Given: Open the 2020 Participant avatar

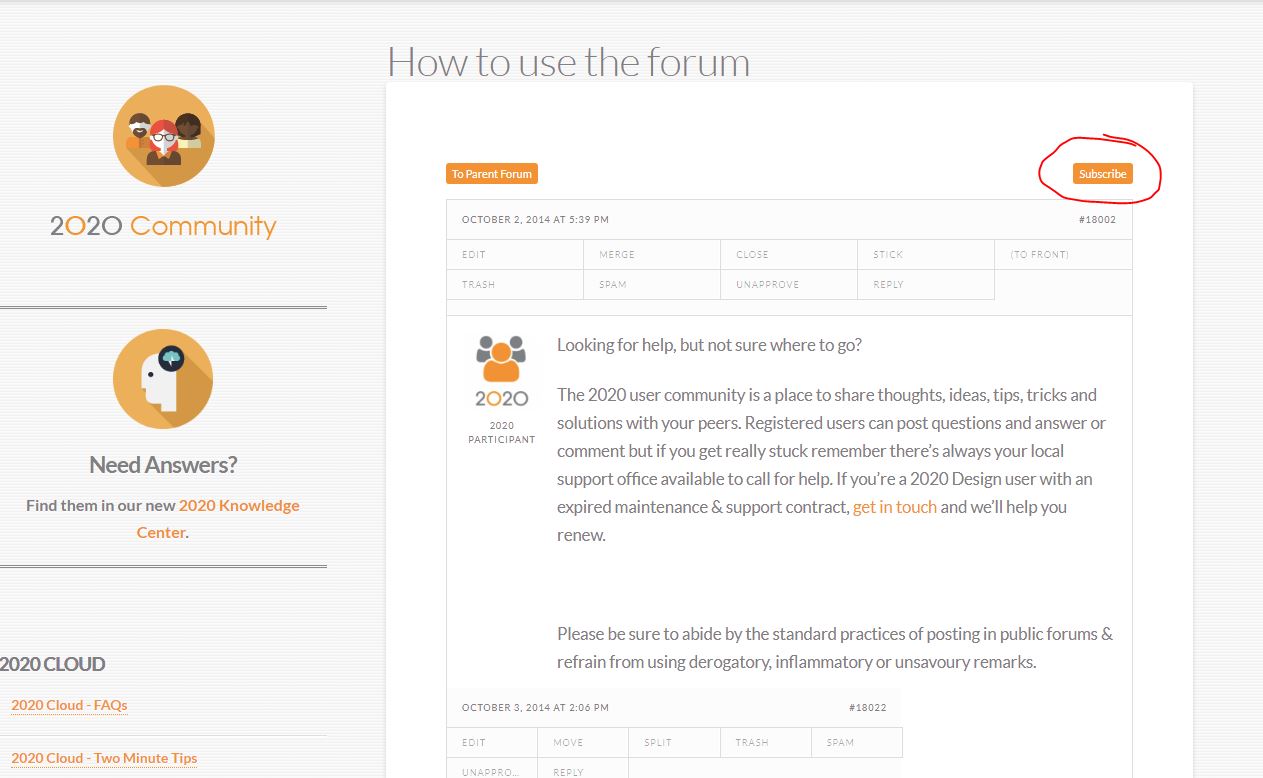Looking at the screenshot, I should click(501, 371).
